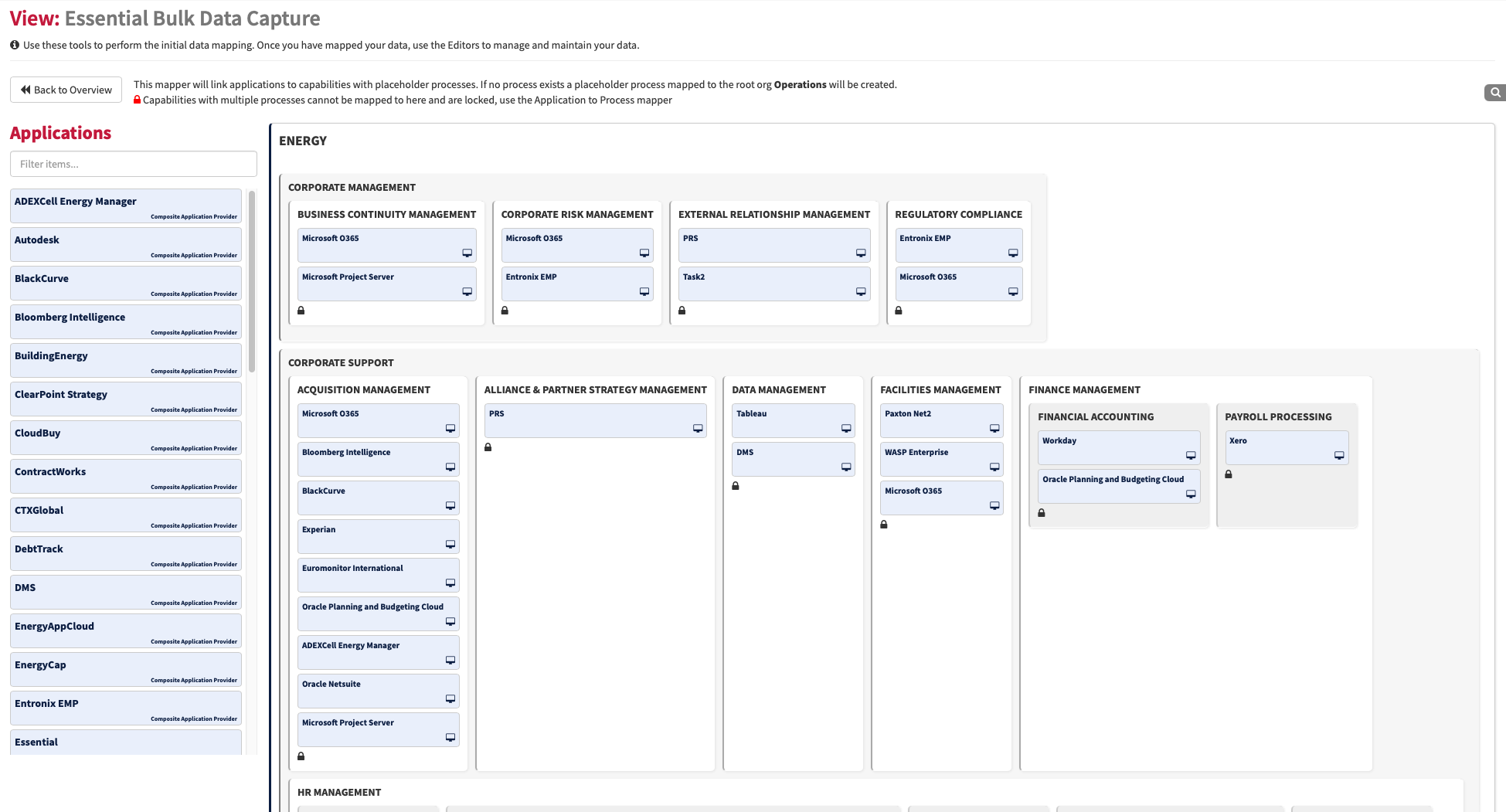Select DebtTrack application
Viewport: 1506px width, 812px height.
(x=126, y=554)
